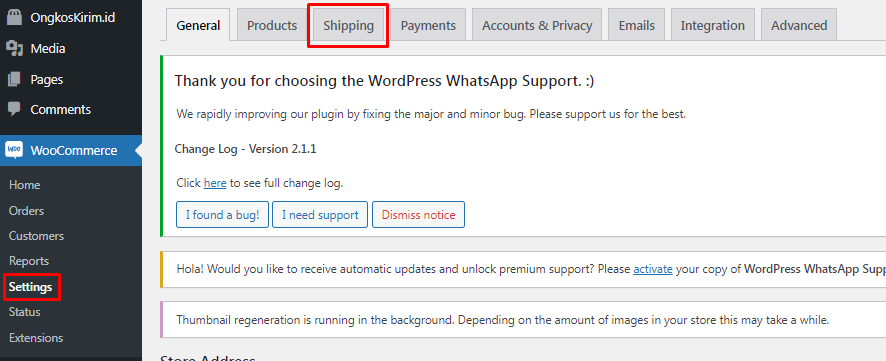Open the Payments tab

(x=428, y=25)
